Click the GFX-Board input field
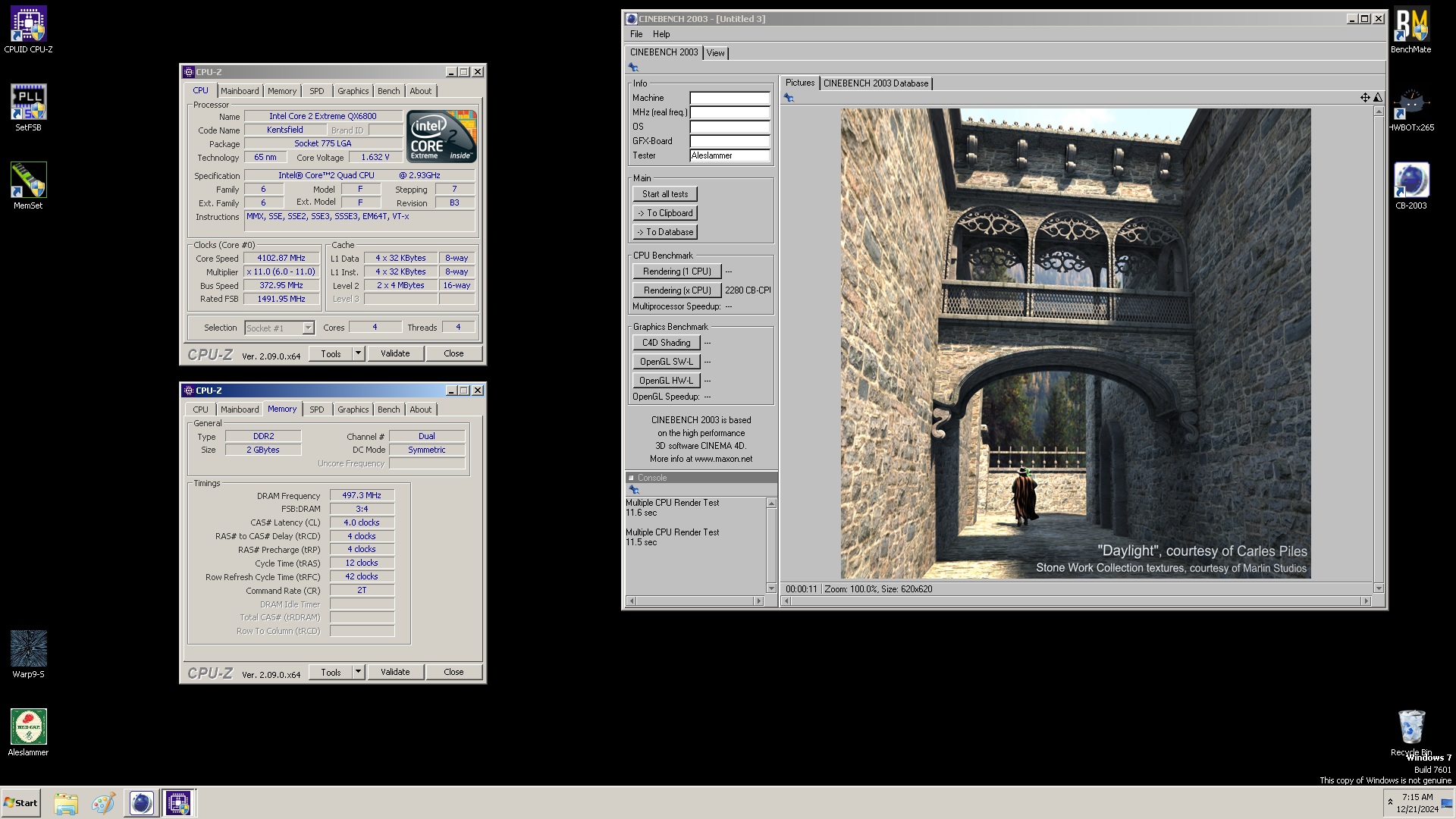This screenshot has width=1456, height=819. pos(730,141)
